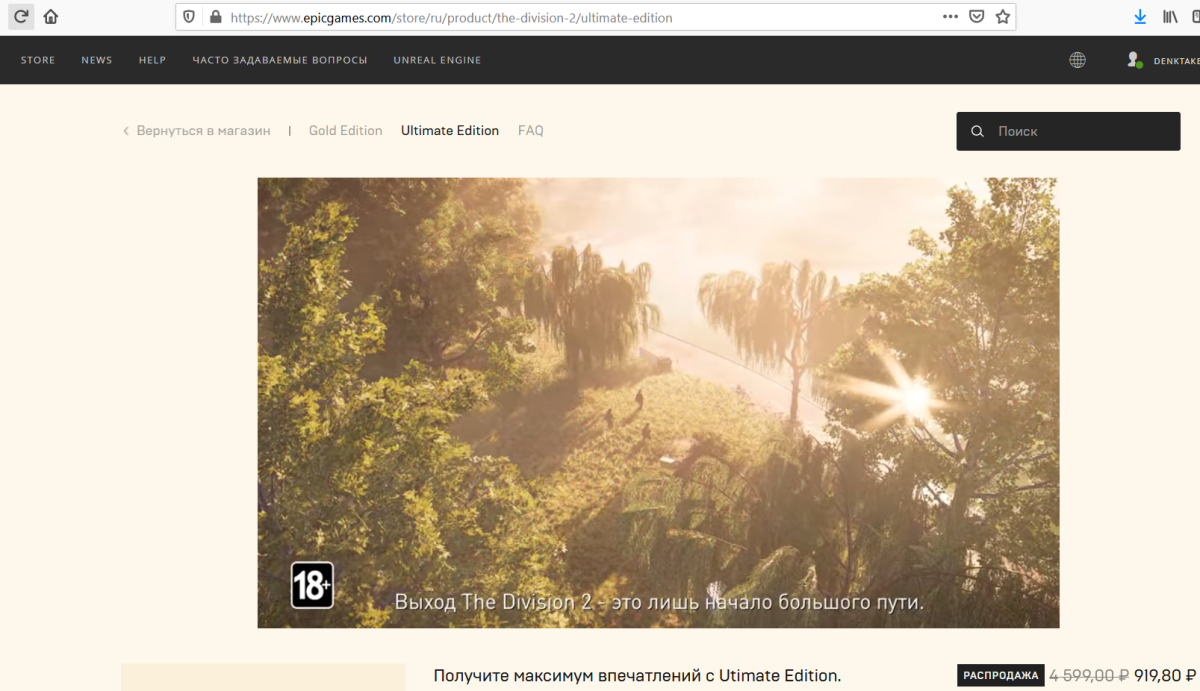
Task: Open page actions three-dot menu
Action: tap(950, 17)
